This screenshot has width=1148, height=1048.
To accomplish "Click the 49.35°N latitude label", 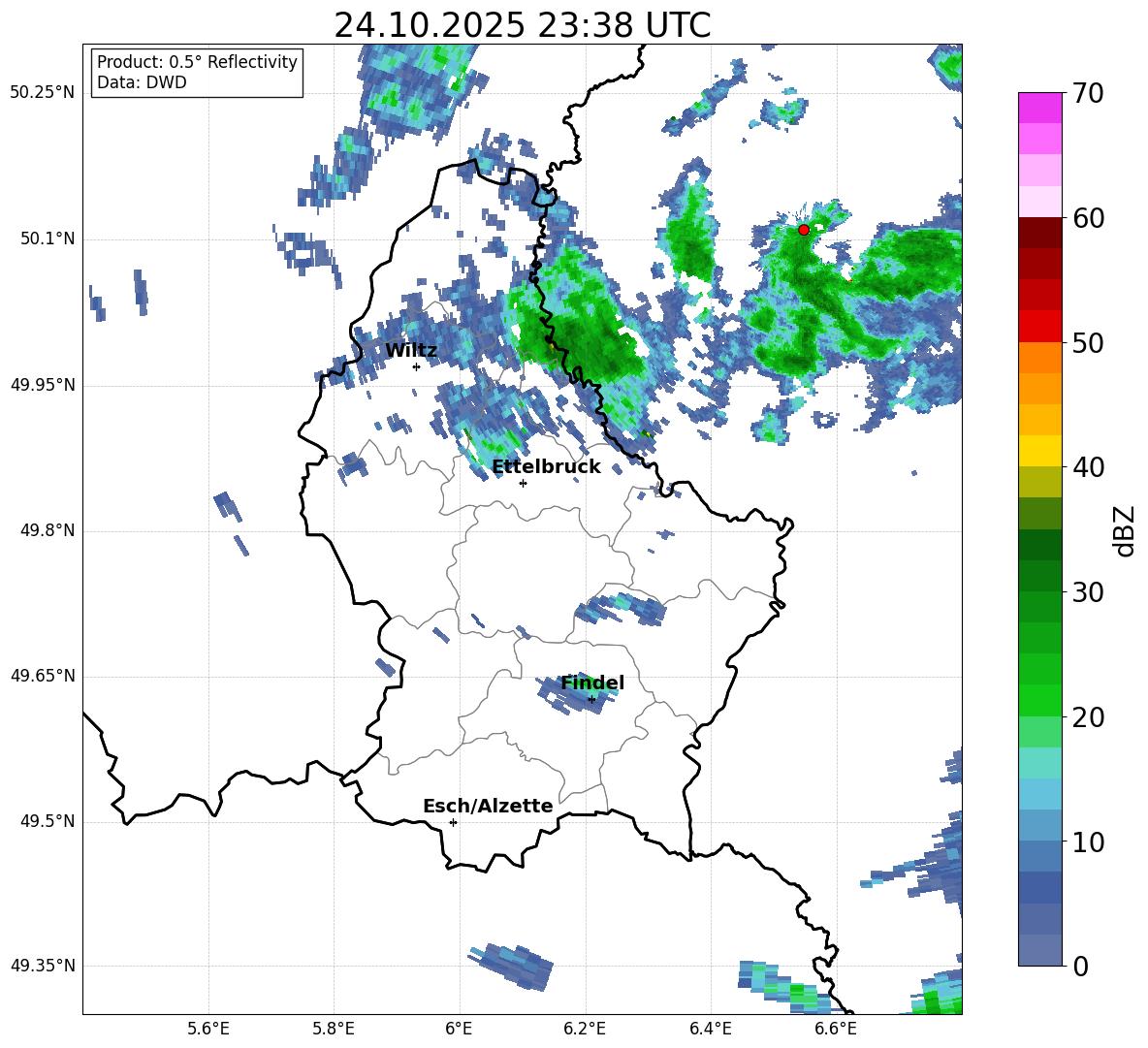I will tap(43, 966).
